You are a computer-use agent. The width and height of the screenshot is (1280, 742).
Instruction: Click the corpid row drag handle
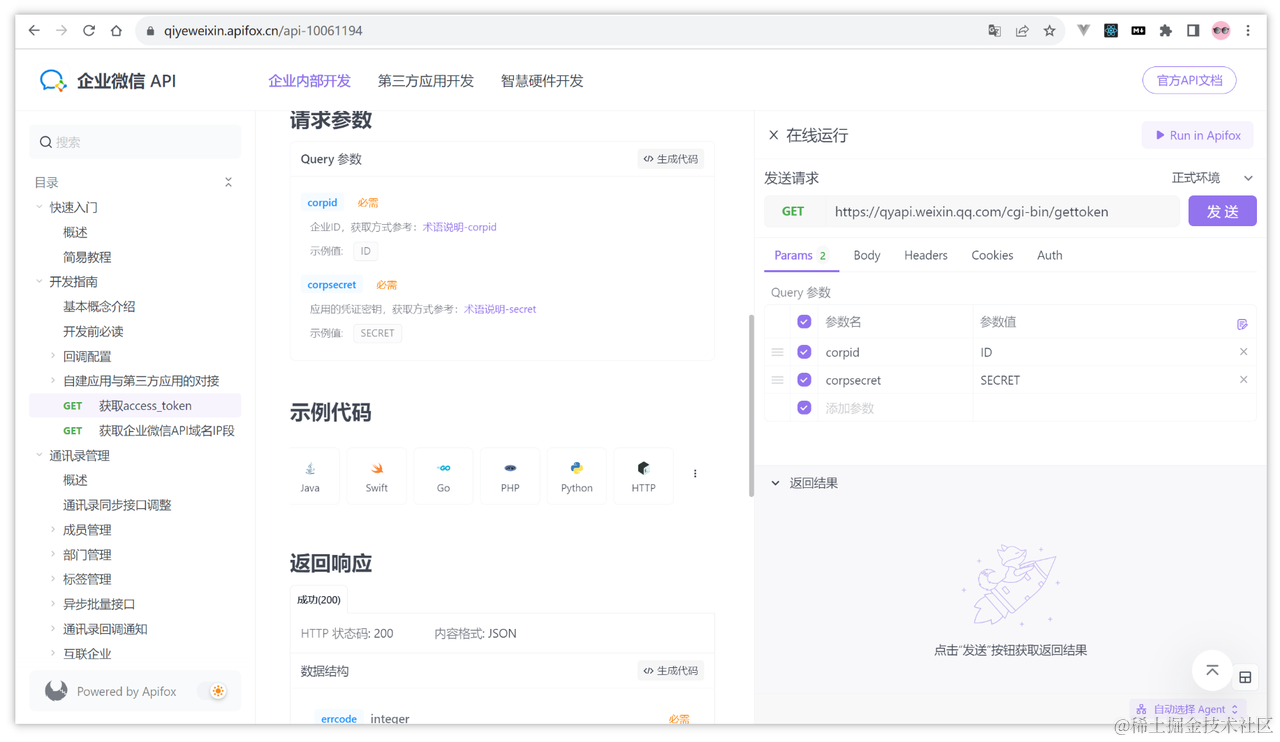tap(777, 352)
